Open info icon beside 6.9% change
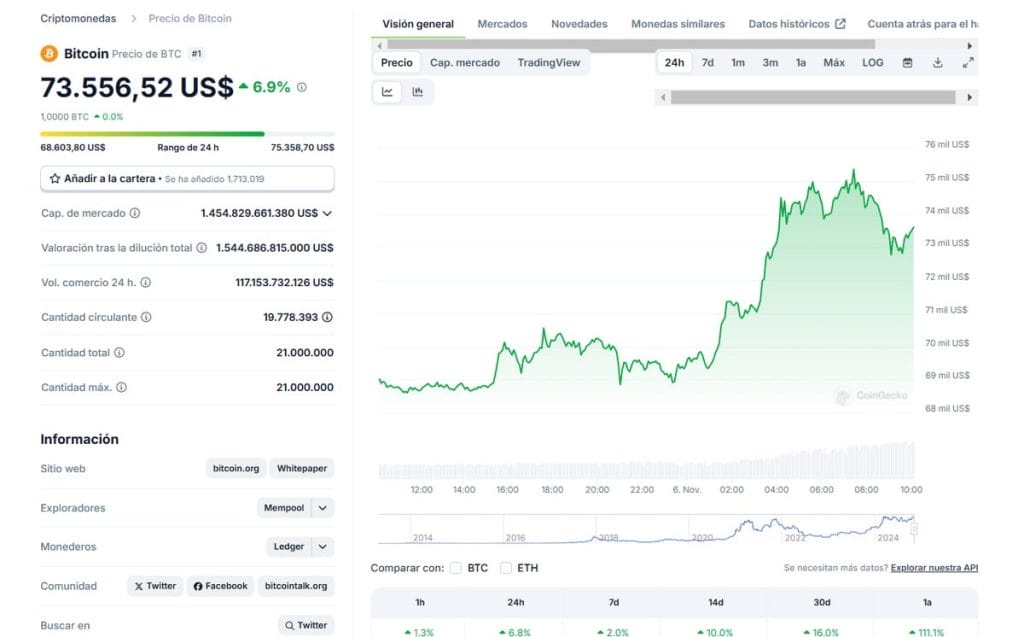This screenshot has height=637, width=1024. tap(302, 87)
